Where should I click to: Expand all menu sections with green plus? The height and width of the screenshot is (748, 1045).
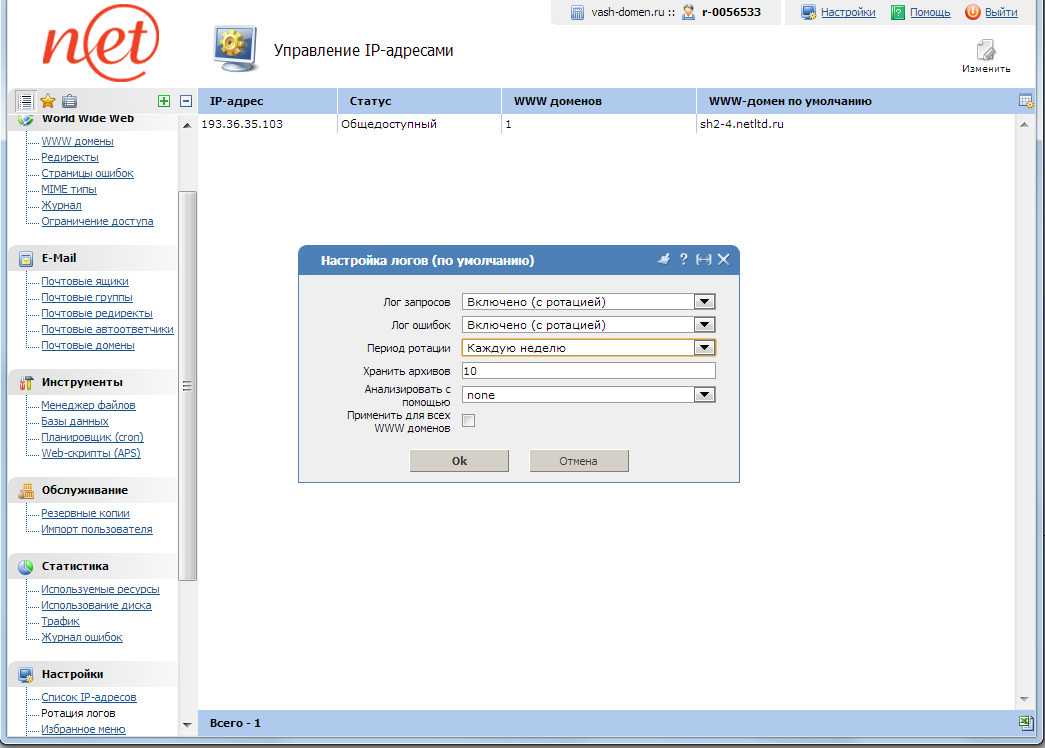pos(164,101)
